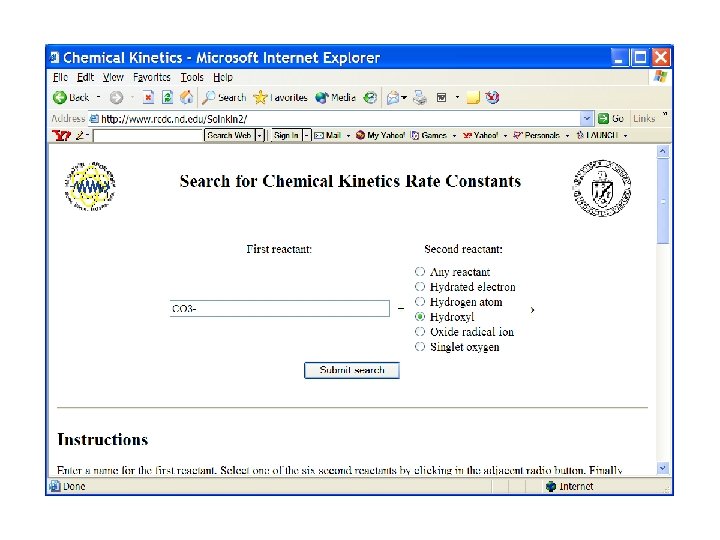The height and width of the screenshot is (540, 720).
Task: Open the Mail icon dropdown arrow
Action: pos(404,97)
